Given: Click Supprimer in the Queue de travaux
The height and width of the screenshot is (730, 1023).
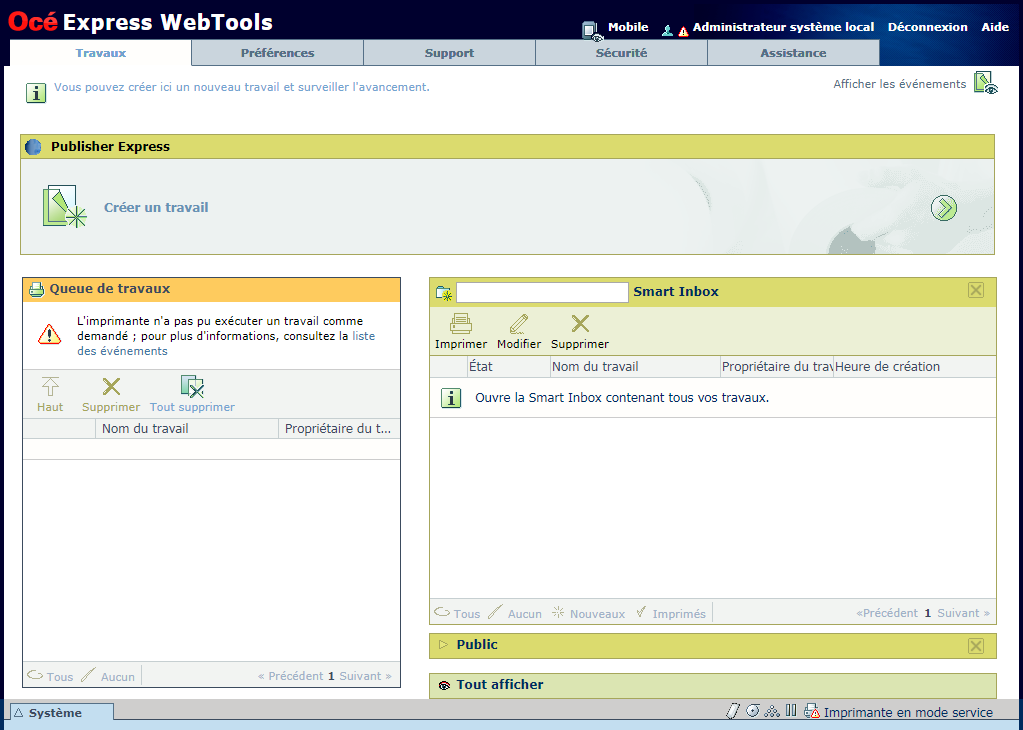Looking at the screenshot, I should click(111, 395).
